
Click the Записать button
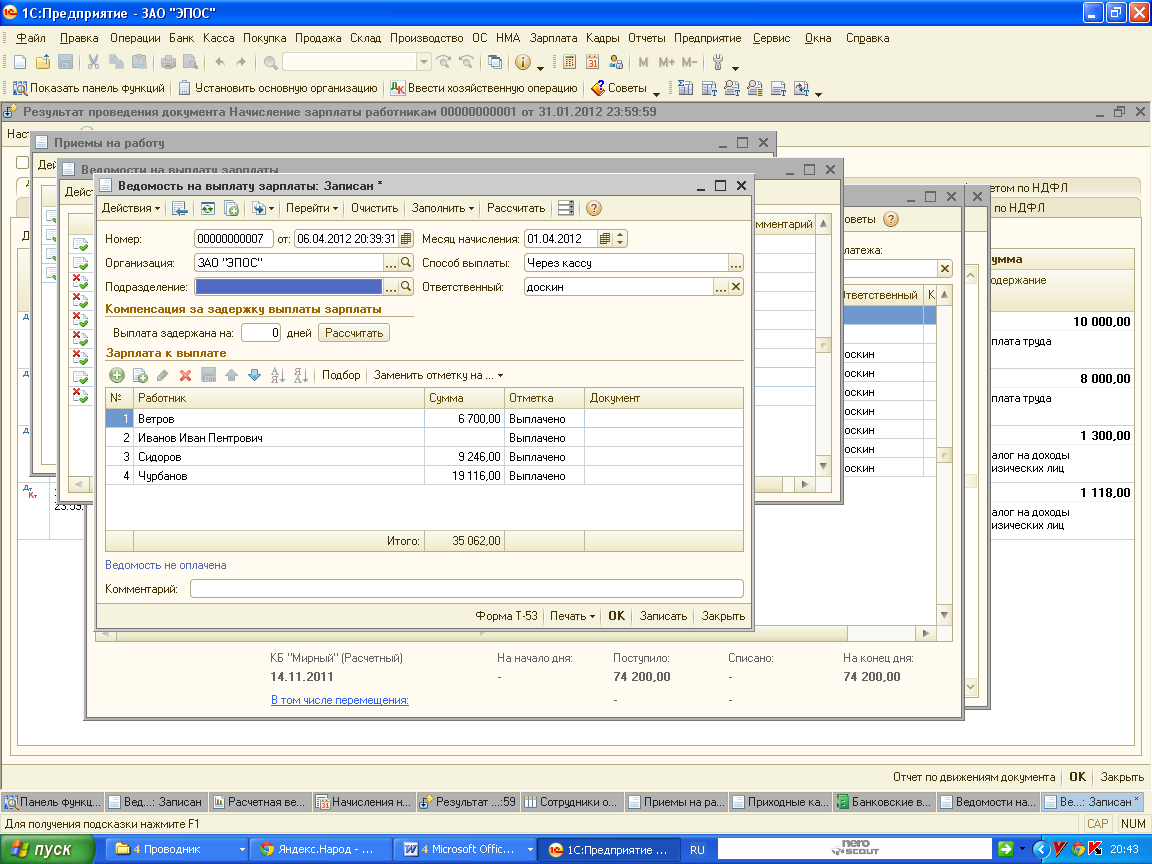point(663,616)
